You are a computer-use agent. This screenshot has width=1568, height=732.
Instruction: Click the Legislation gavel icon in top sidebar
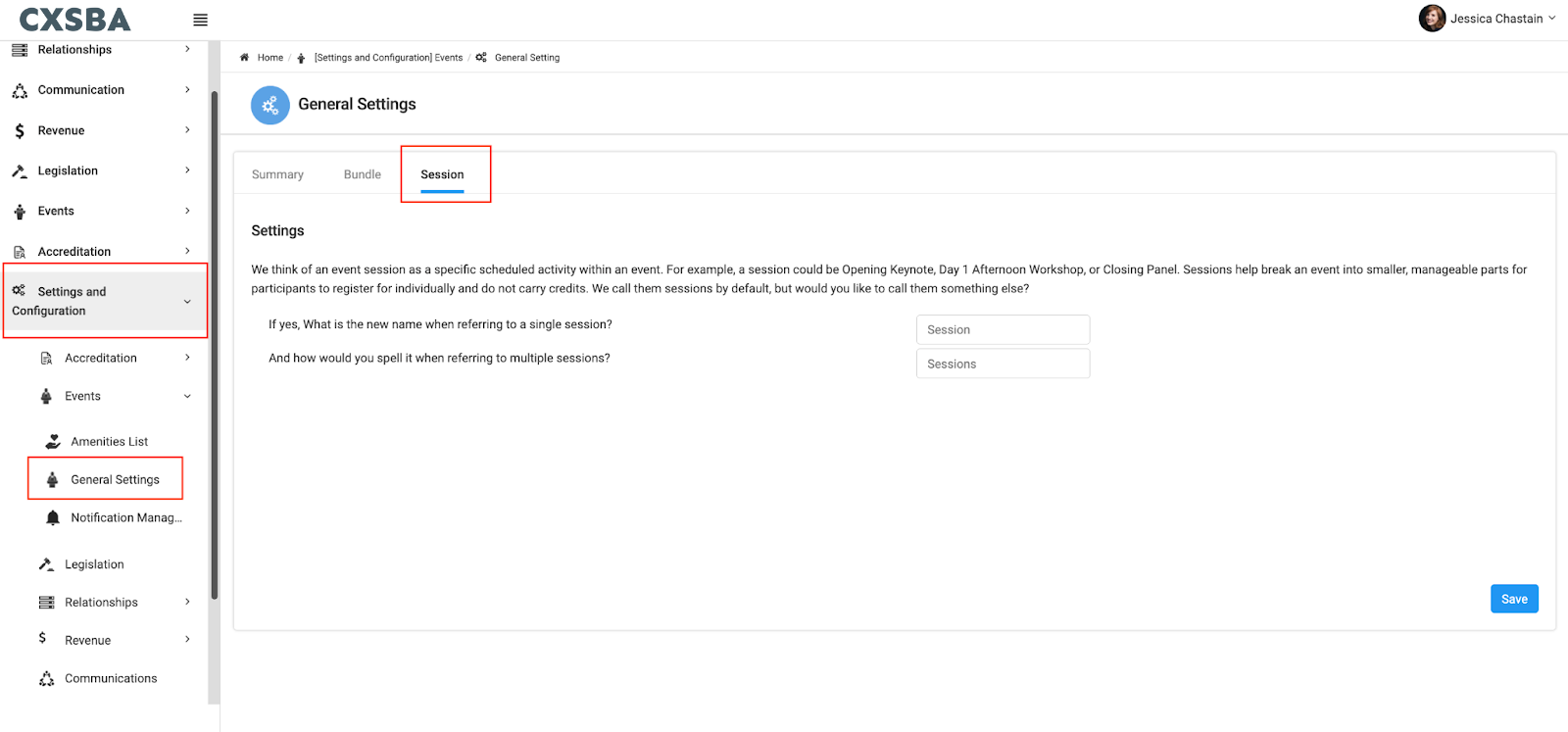20,171
